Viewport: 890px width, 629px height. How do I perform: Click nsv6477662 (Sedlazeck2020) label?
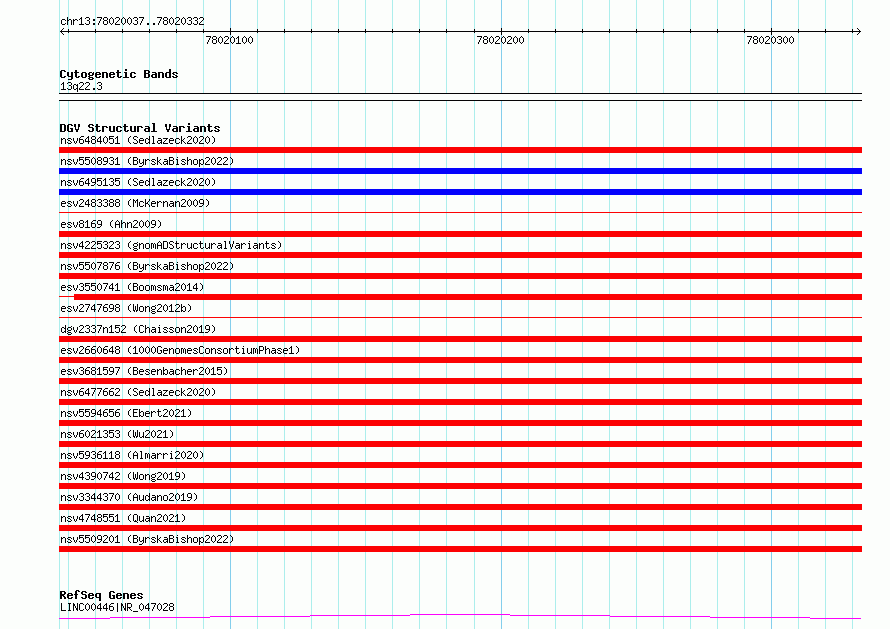138,392
